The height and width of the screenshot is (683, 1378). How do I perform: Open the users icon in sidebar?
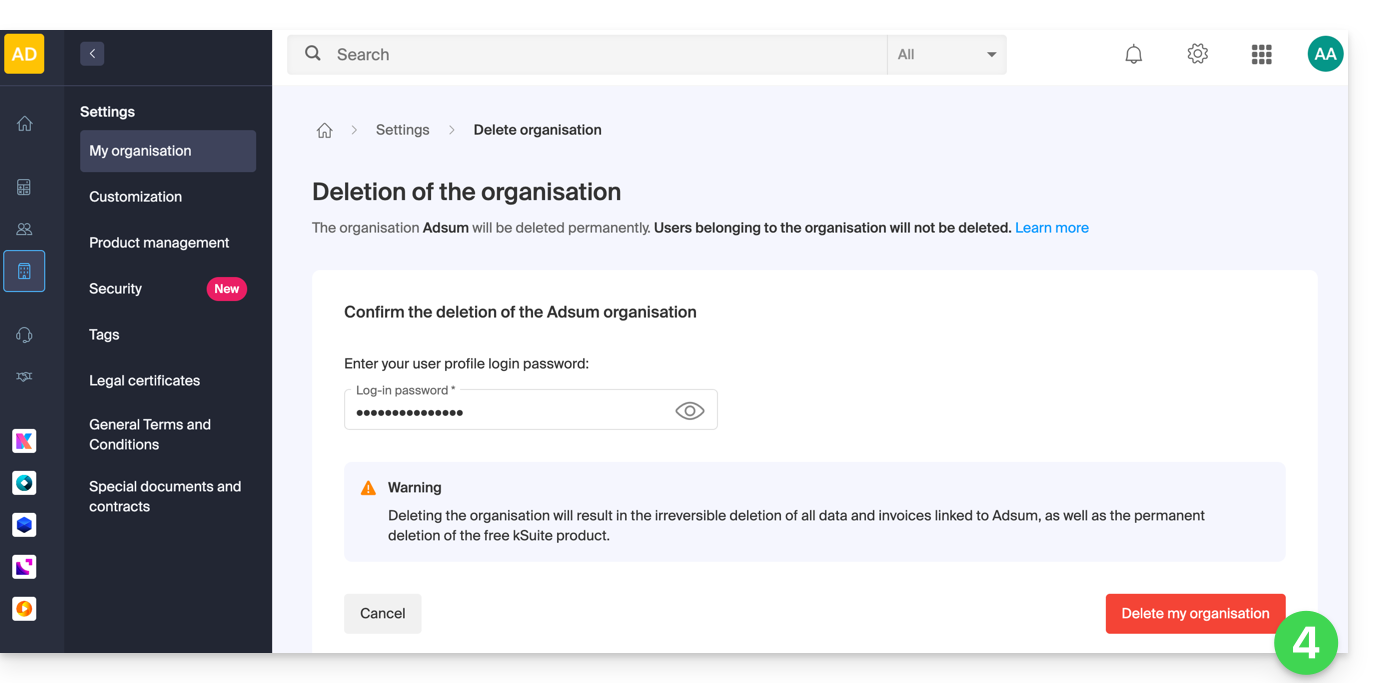tap(24, 229)
